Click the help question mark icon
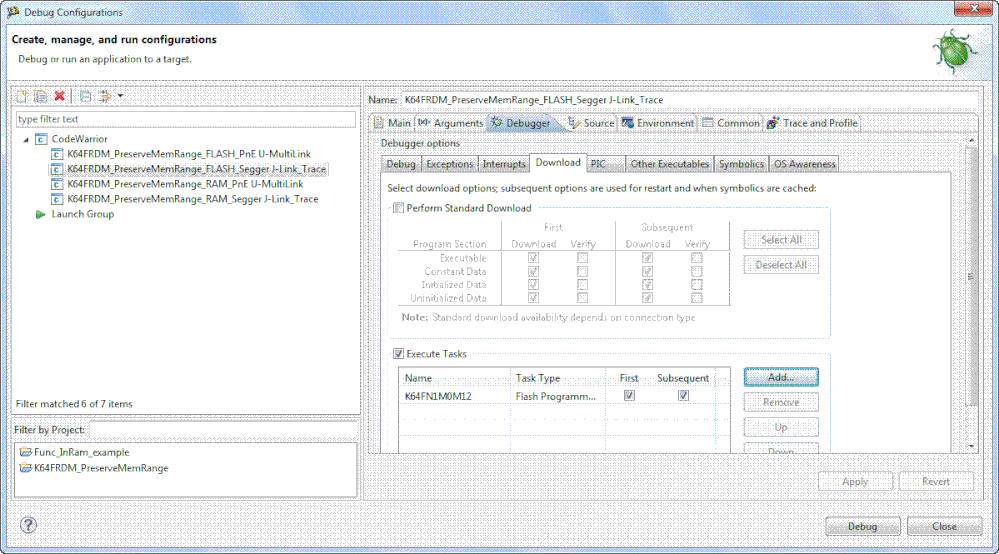999x554 pixels. click(28, 525)
